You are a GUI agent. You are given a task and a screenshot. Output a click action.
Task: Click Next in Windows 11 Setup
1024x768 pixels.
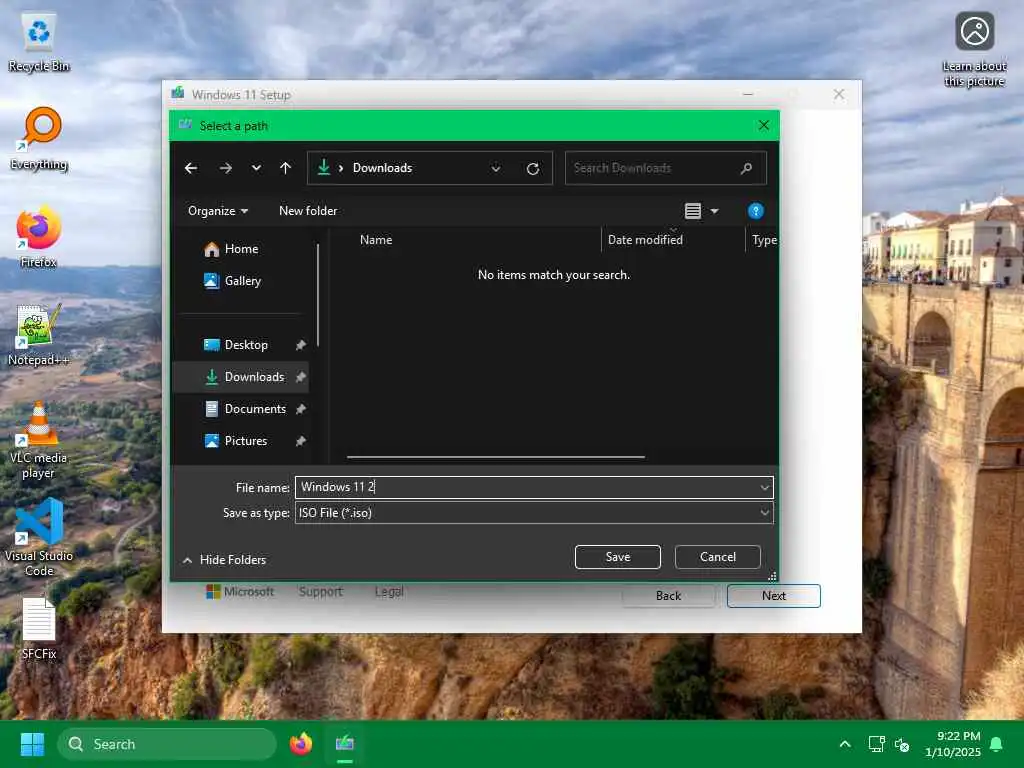(774, 596)
